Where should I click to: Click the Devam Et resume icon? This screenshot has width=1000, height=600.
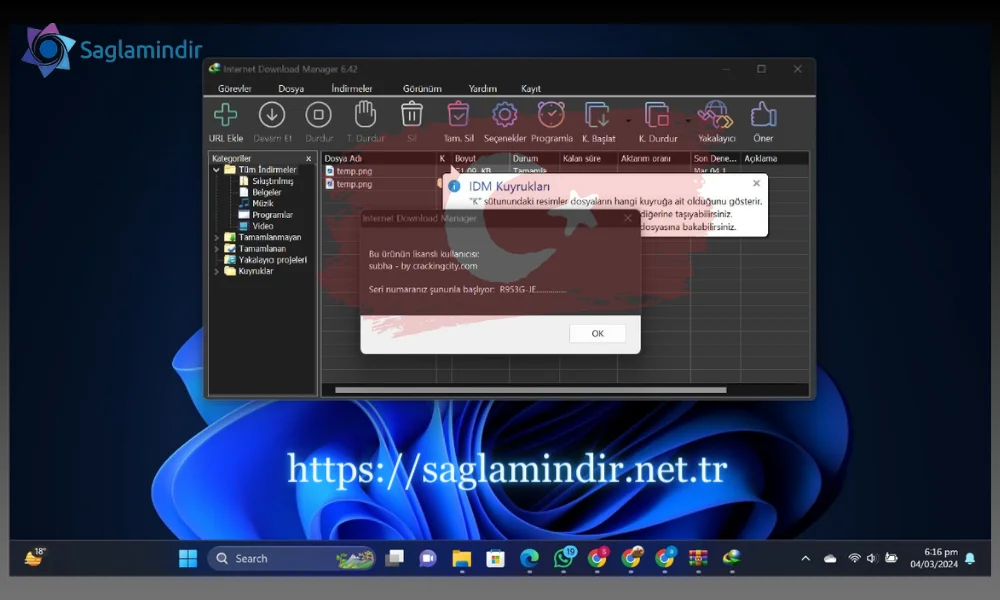click(272, 115)
